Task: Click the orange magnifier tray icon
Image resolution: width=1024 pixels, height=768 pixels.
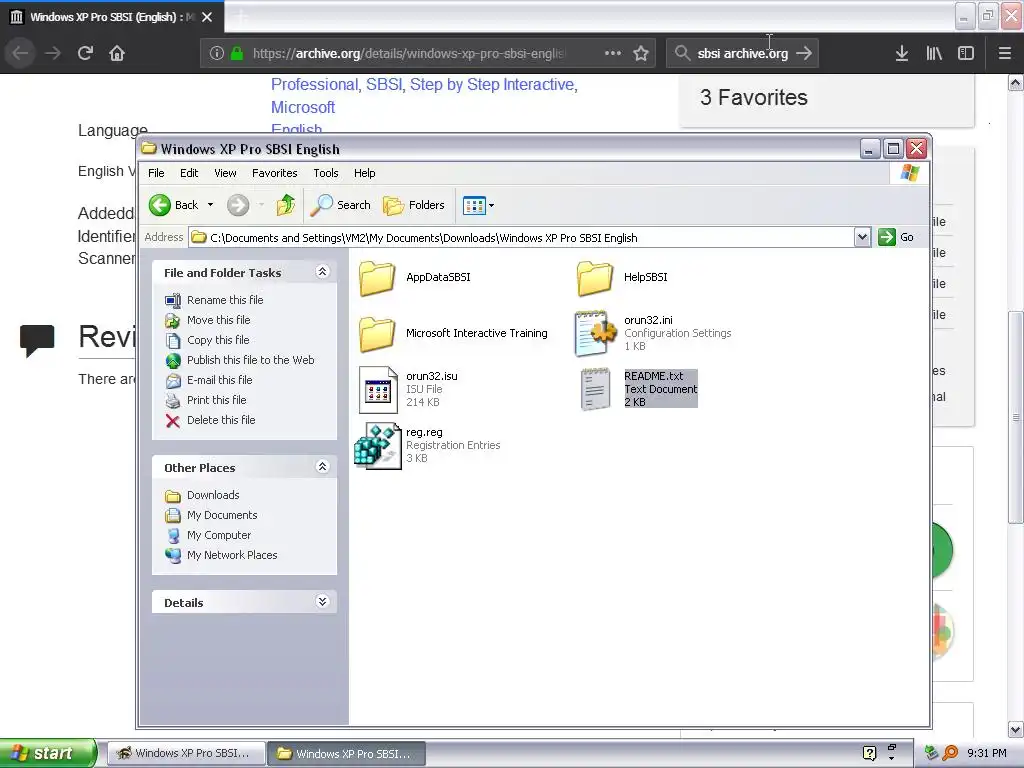Action: [950, 753]
